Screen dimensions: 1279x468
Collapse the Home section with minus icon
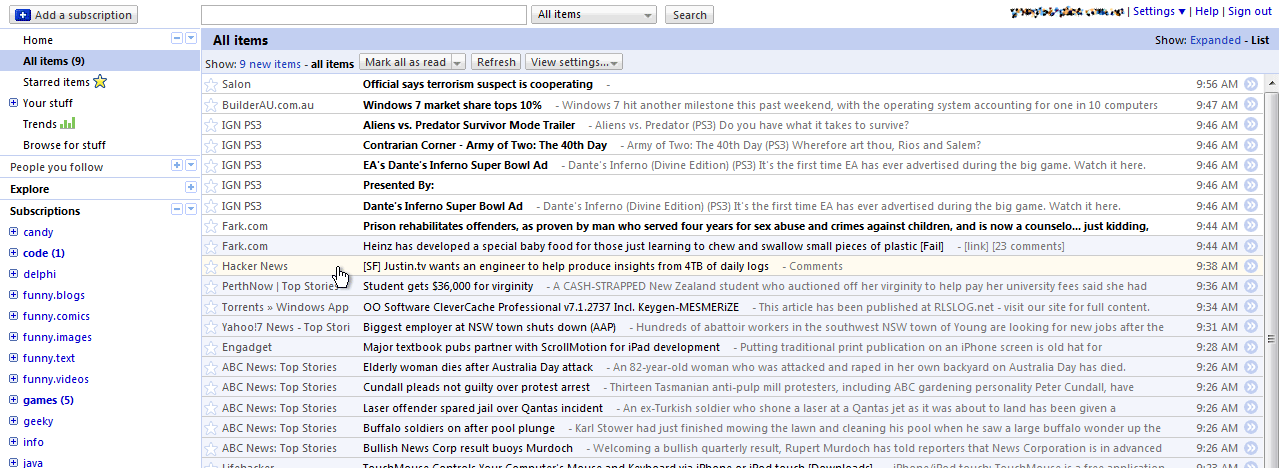click(x=177, y=38)
